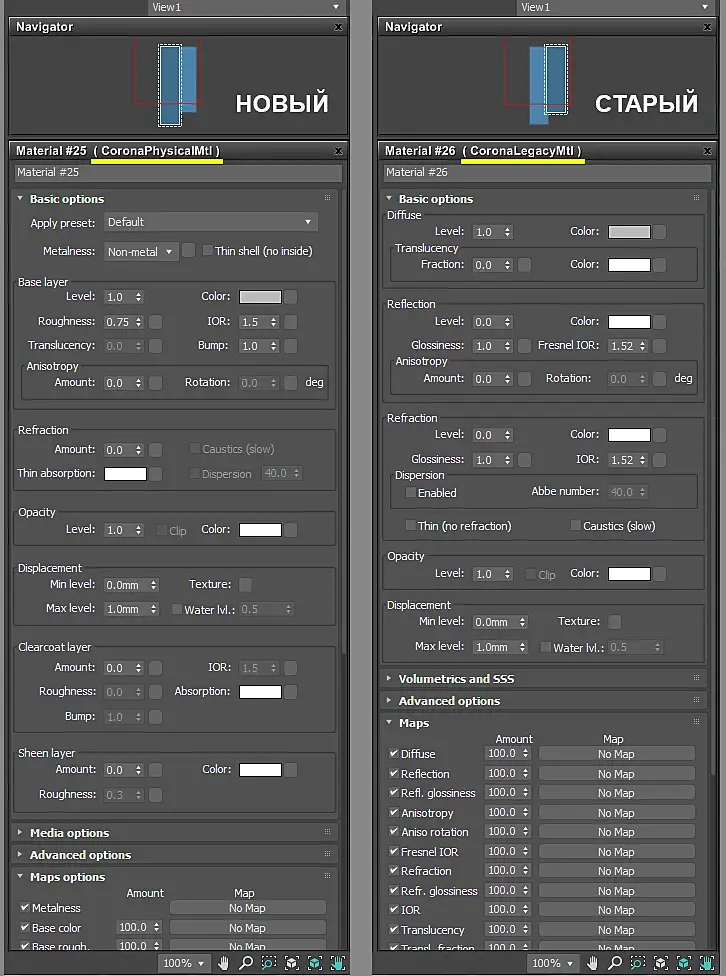Click Pan to Selected icon in CoronaPhysicalMtl panel toolbar
Screen dimensions: 726x976
(337, 963)
